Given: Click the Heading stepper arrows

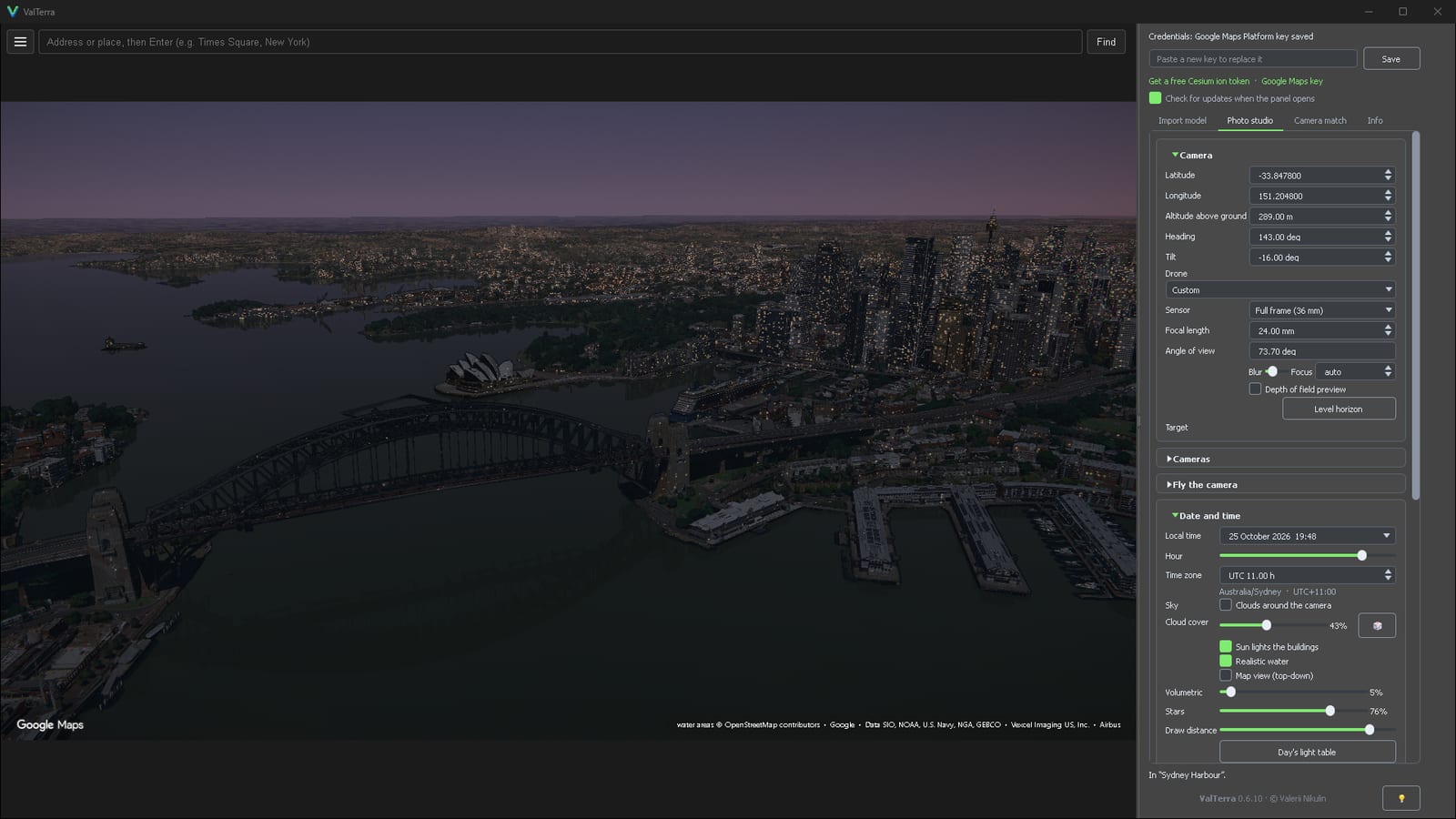Looking at the screenshot, I should point(1388,237).
